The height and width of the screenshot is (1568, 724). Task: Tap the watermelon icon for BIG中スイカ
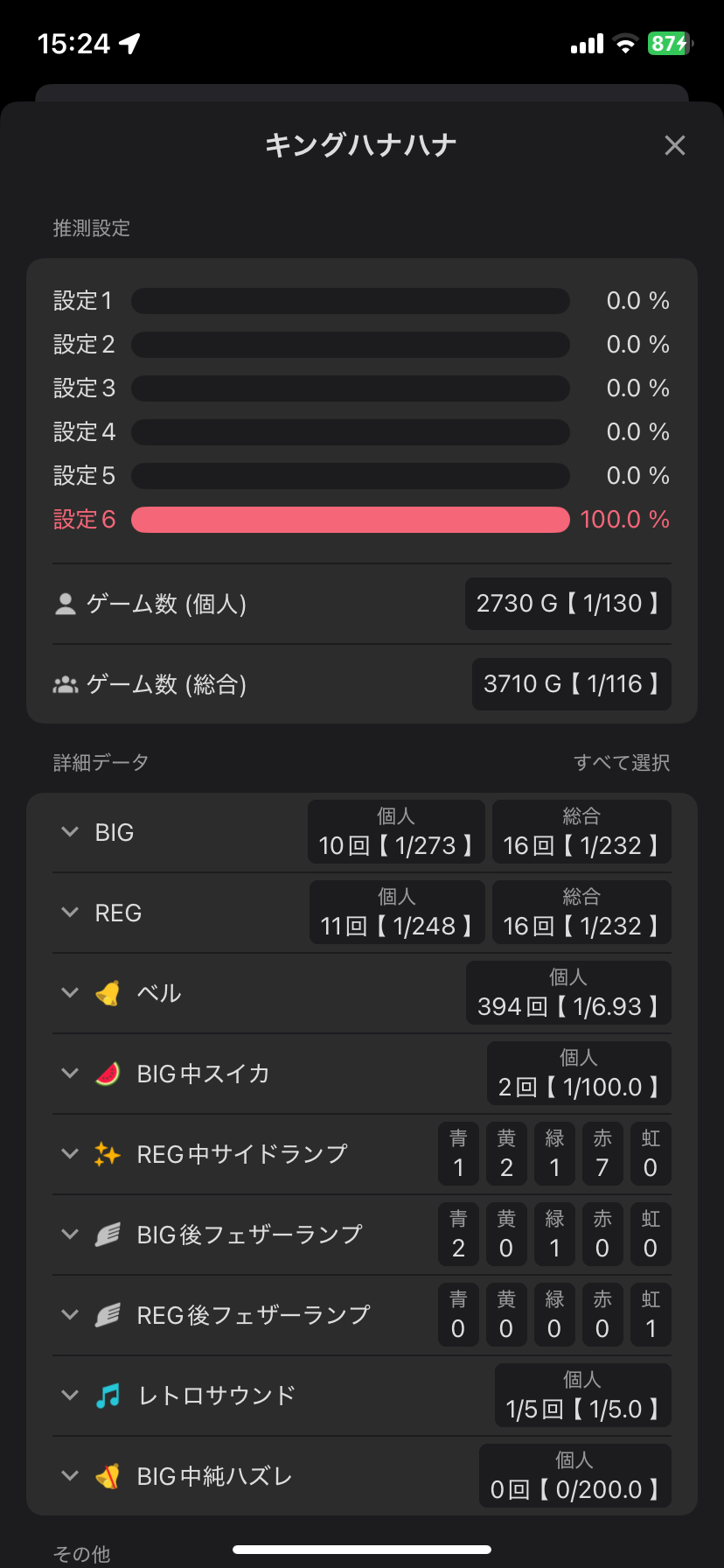point(108,1074)
